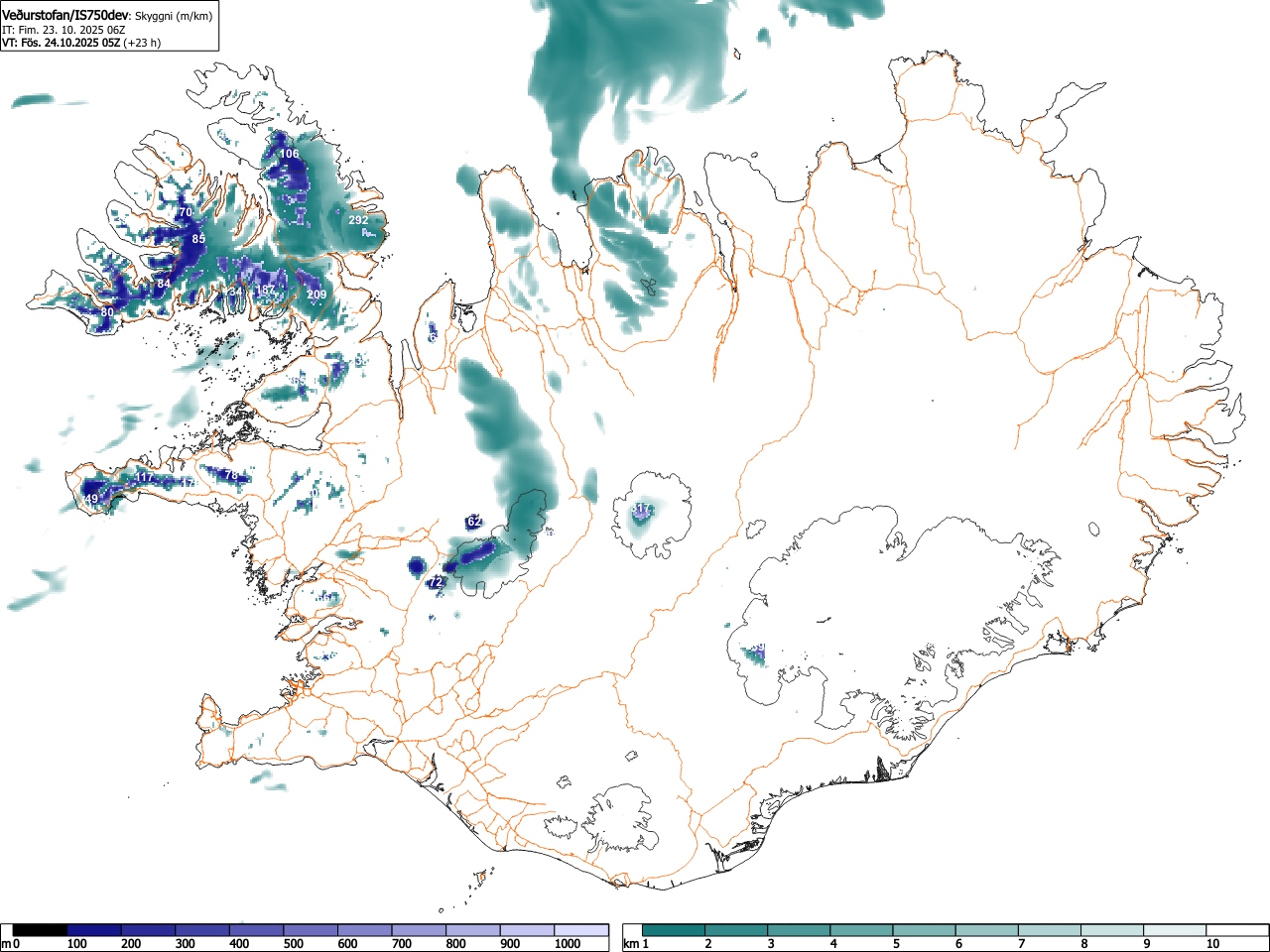Click the 3 tick label on km legend
This screenshot has width=1270, height=952.
tap(770, 944)
